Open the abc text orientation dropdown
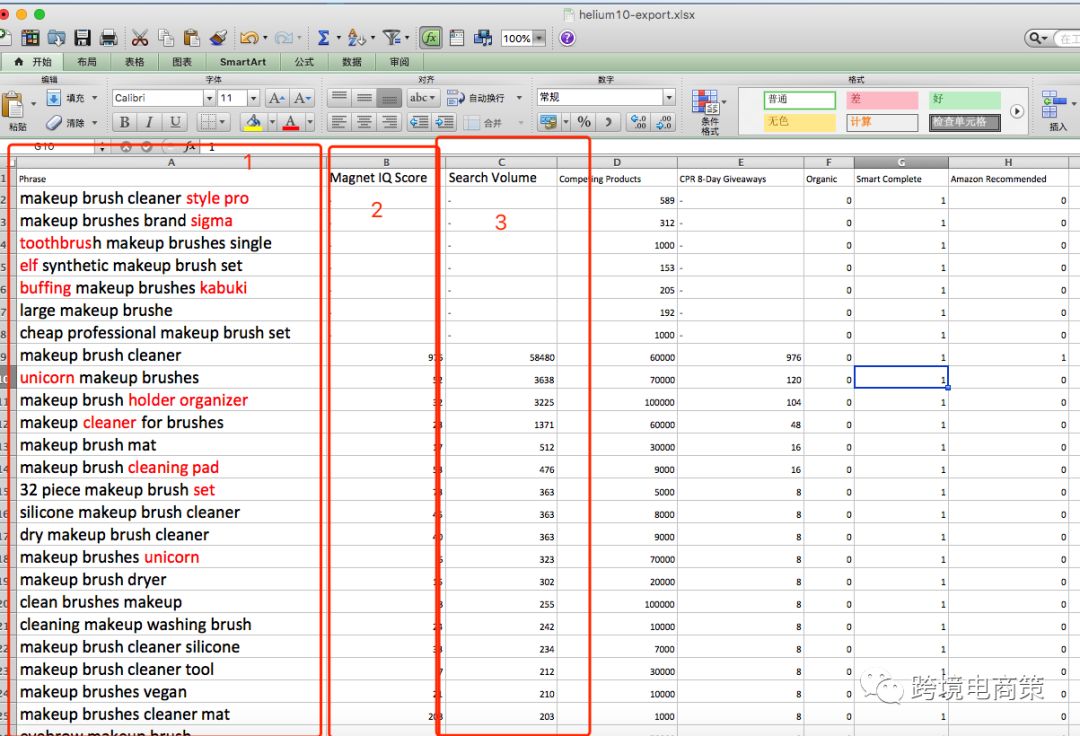The image size is (1080, 736). [423, 98]
